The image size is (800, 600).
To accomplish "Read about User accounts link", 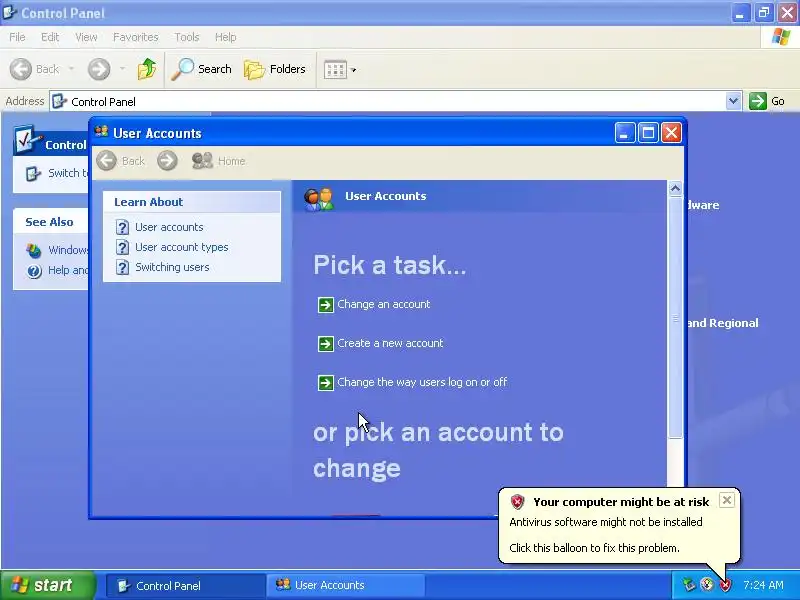I will coord(169,227).
